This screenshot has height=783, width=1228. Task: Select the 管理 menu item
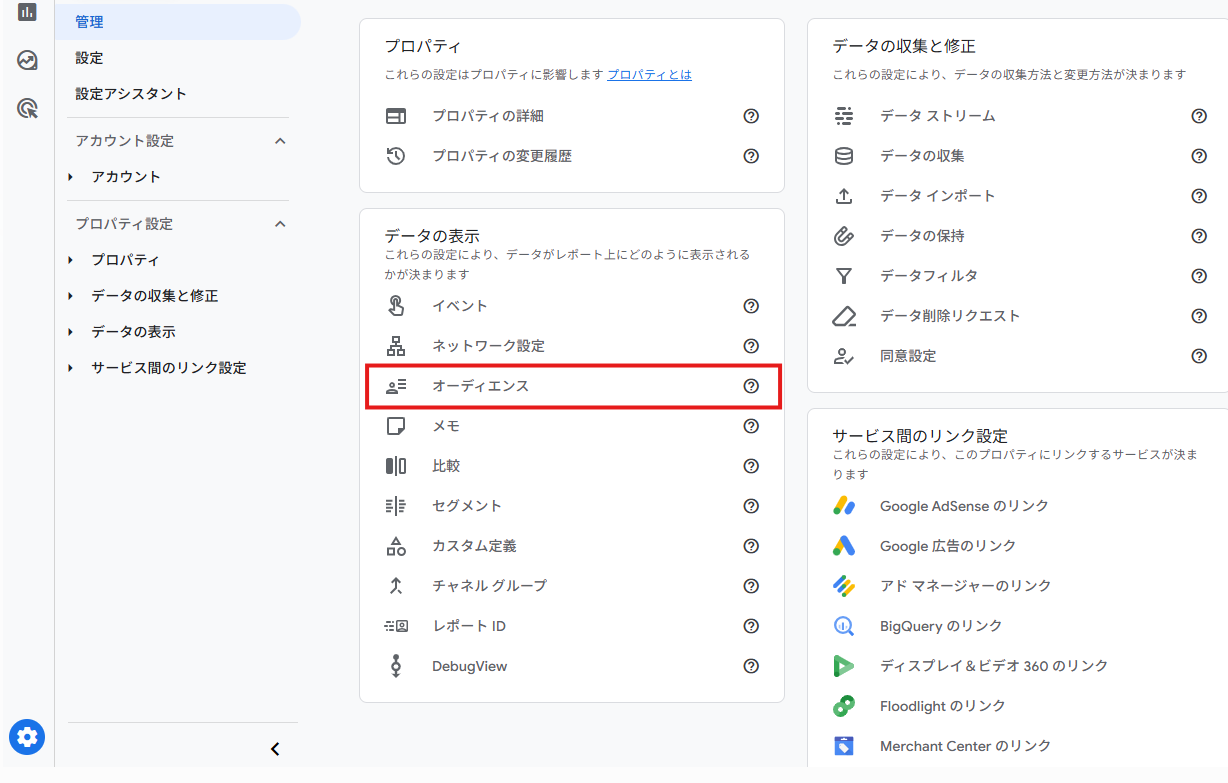pyautogui.click(x=90, y=22)
